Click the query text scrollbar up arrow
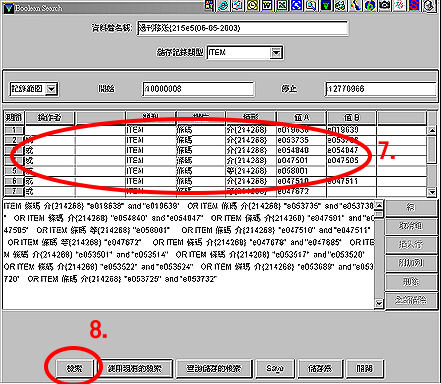Viewport: 441px width, 384px height. pyautogui.click(x=379, y=205)
